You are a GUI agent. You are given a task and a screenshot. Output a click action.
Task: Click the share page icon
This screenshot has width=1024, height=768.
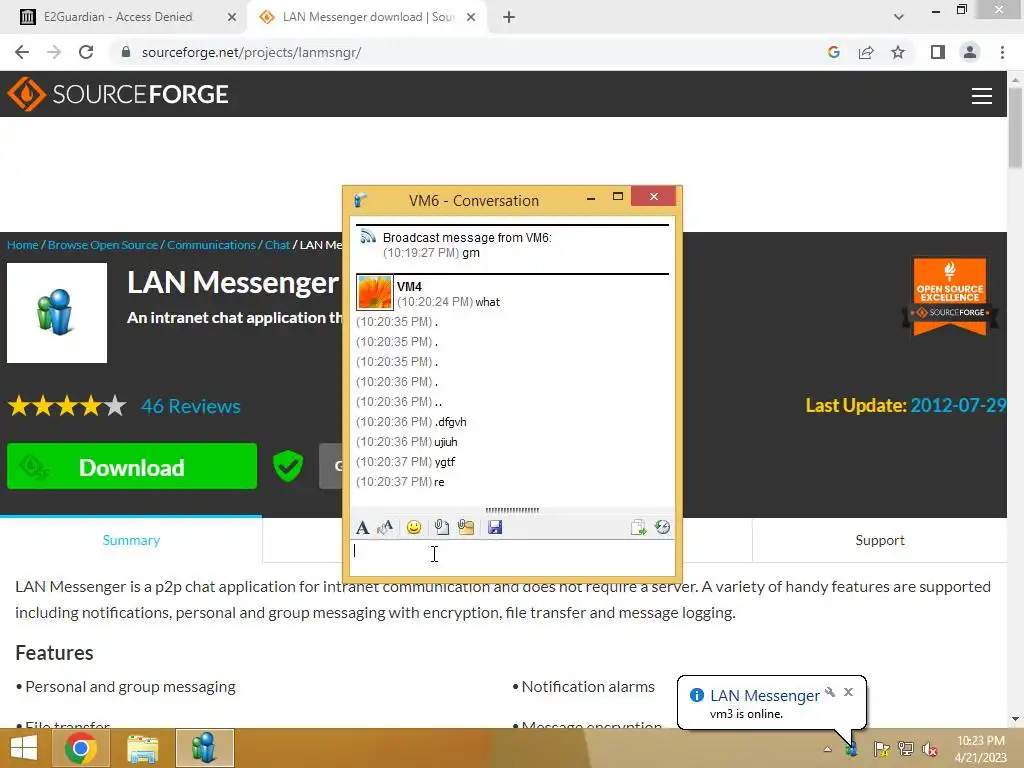(x=866, y=52)
